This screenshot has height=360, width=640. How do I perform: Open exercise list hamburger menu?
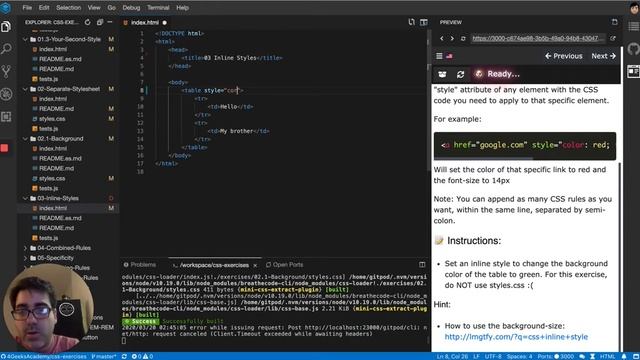click(x=439, y=56)
